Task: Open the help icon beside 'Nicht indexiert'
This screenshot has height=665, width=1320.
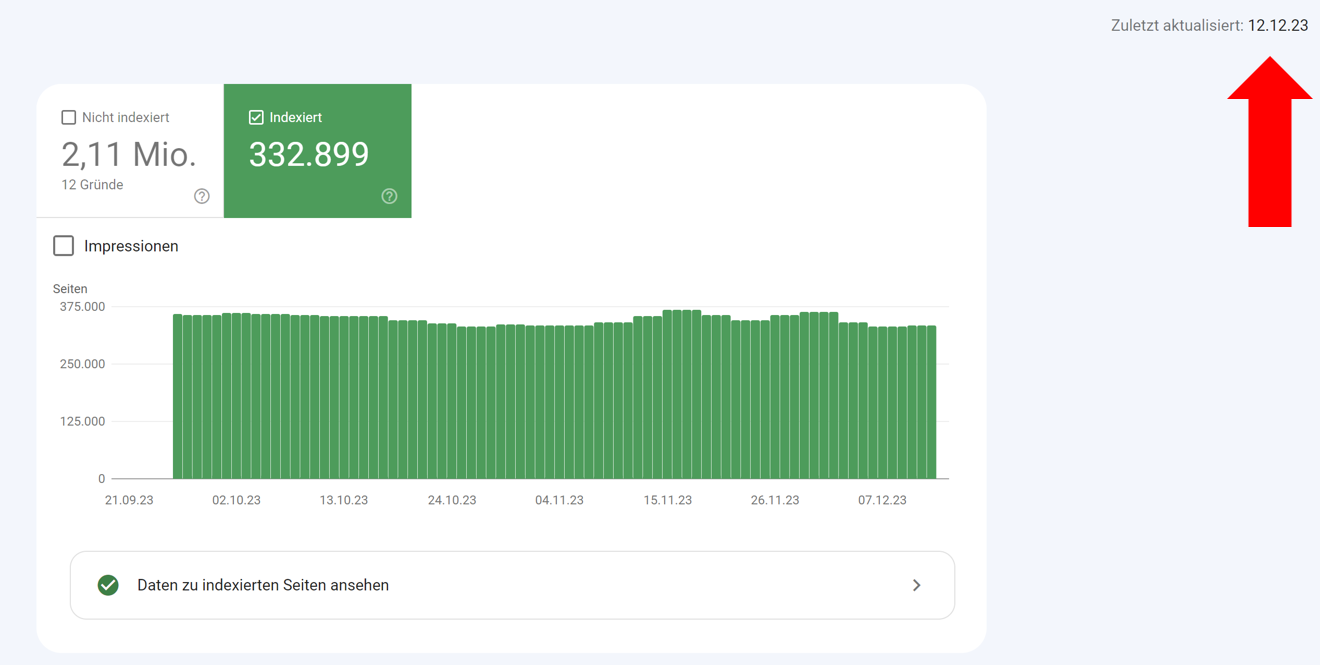Action: coord(201,196)
